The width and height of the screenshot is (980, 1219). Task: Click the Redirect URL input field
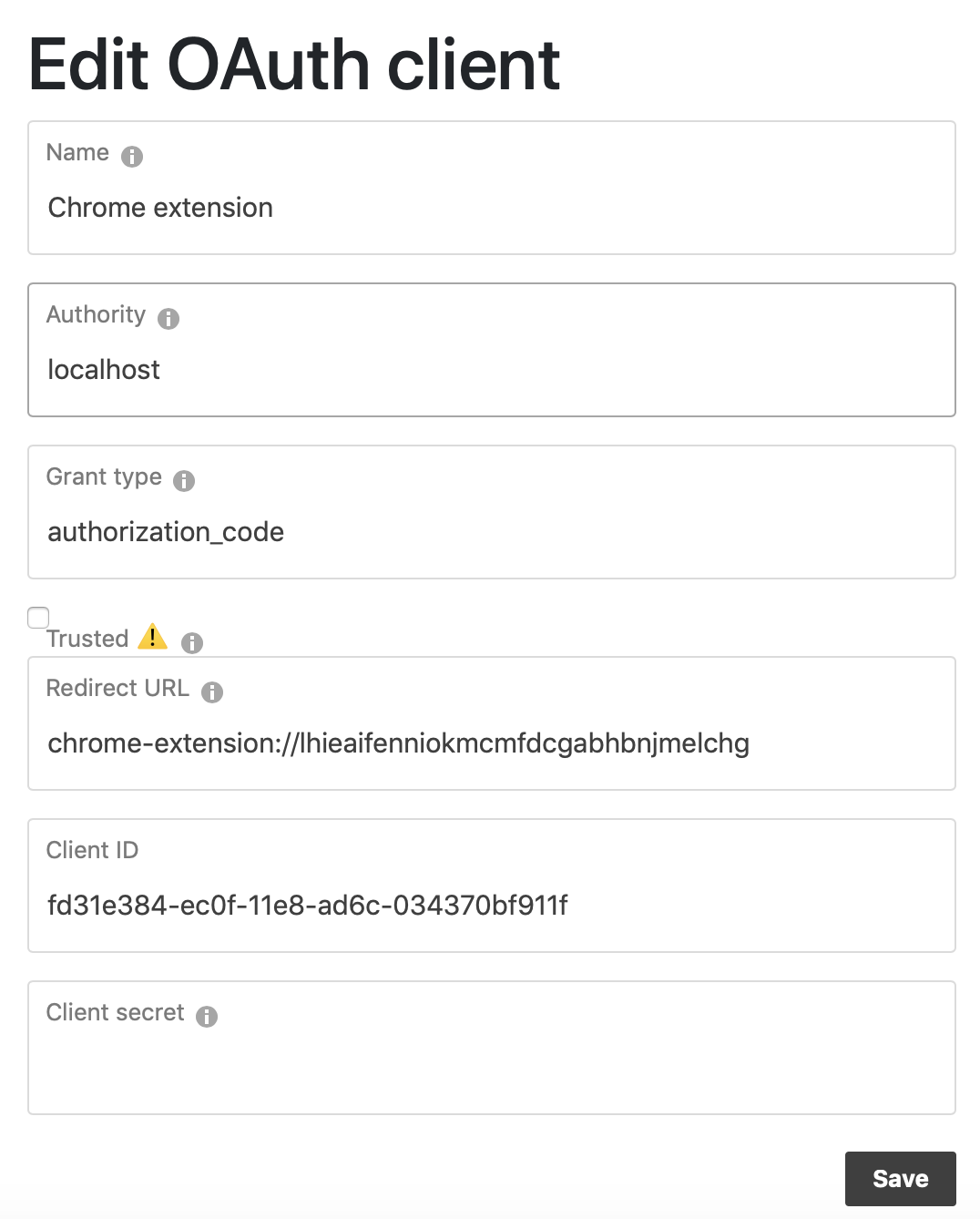pos(492,743)
